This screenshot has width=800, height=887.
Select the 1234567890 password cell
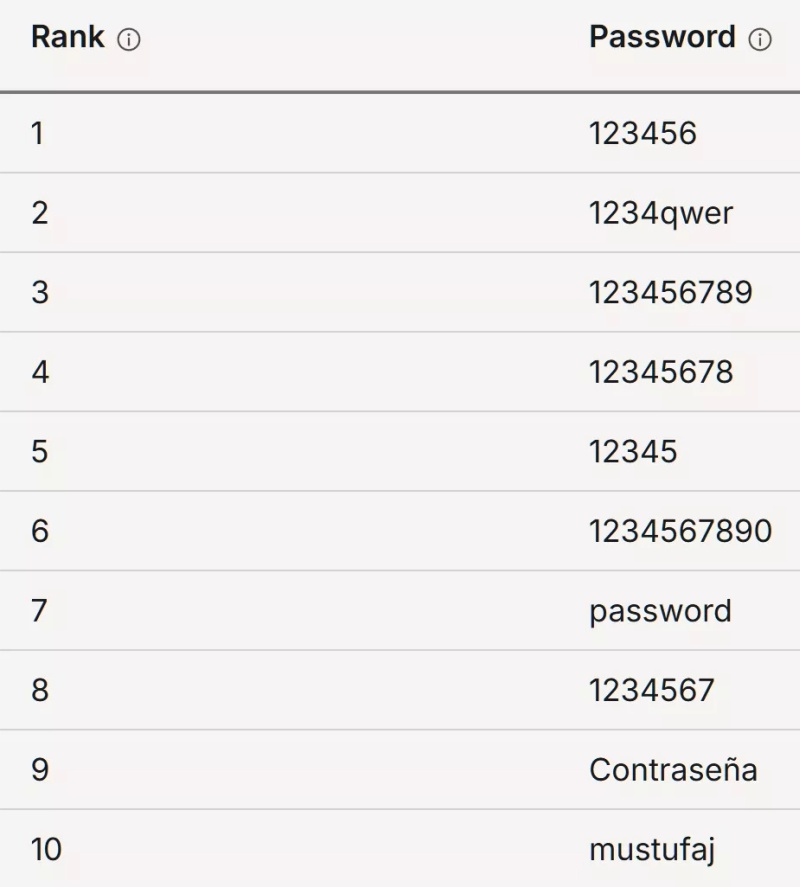(x=680, y=531)
